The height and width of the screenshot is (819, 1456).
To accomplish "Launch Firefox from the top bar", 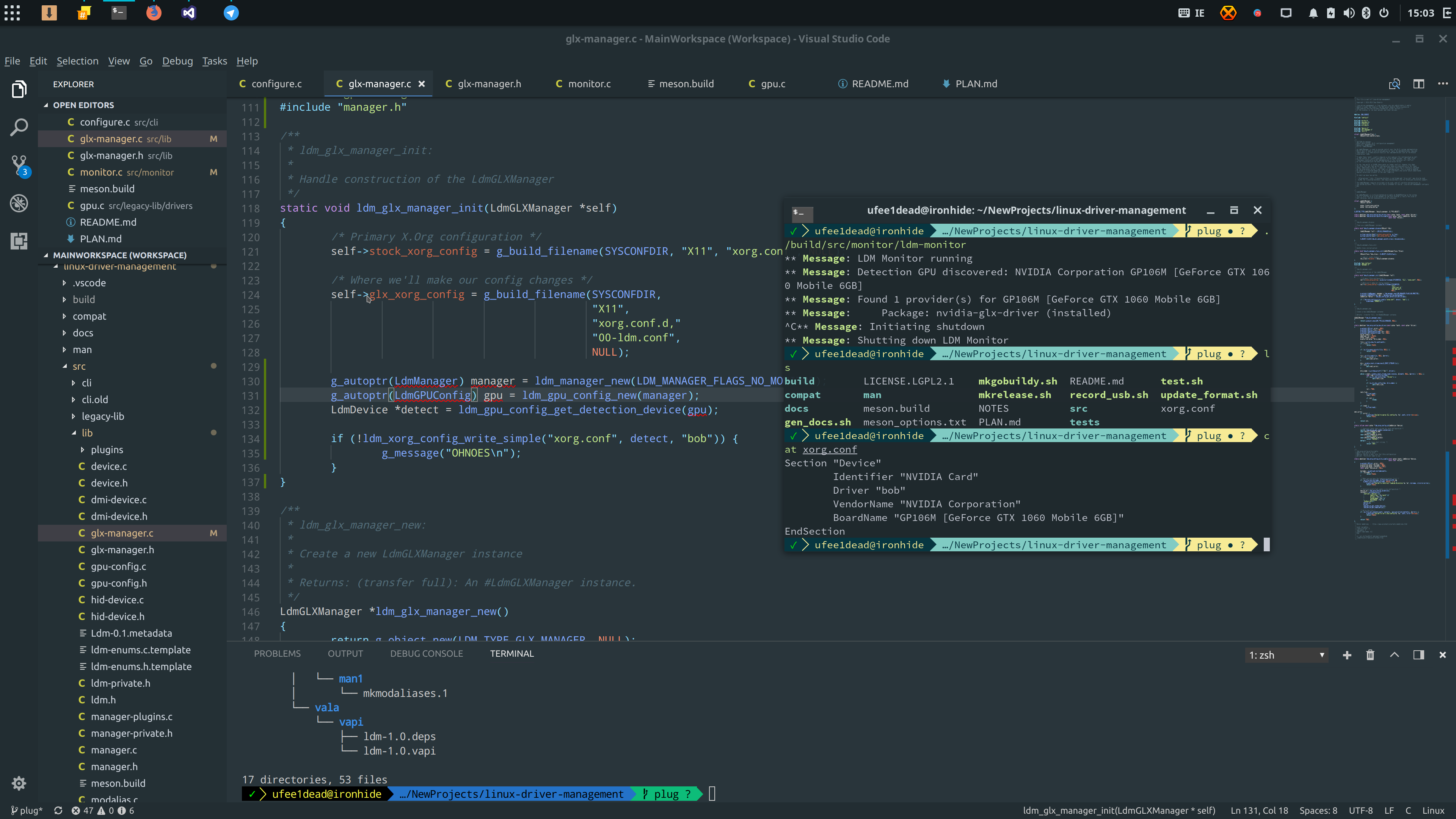I will 153,13.
